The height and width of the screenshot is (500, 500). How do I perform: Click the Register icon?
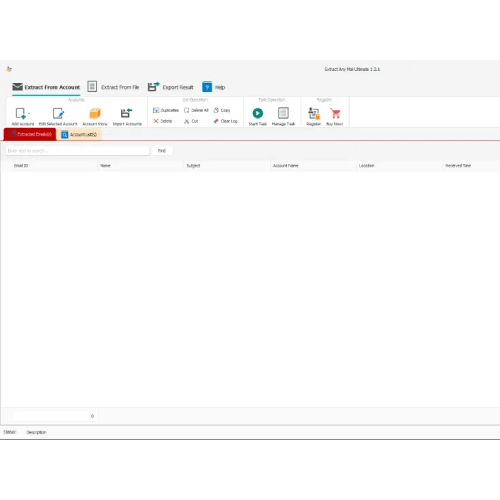314,113
